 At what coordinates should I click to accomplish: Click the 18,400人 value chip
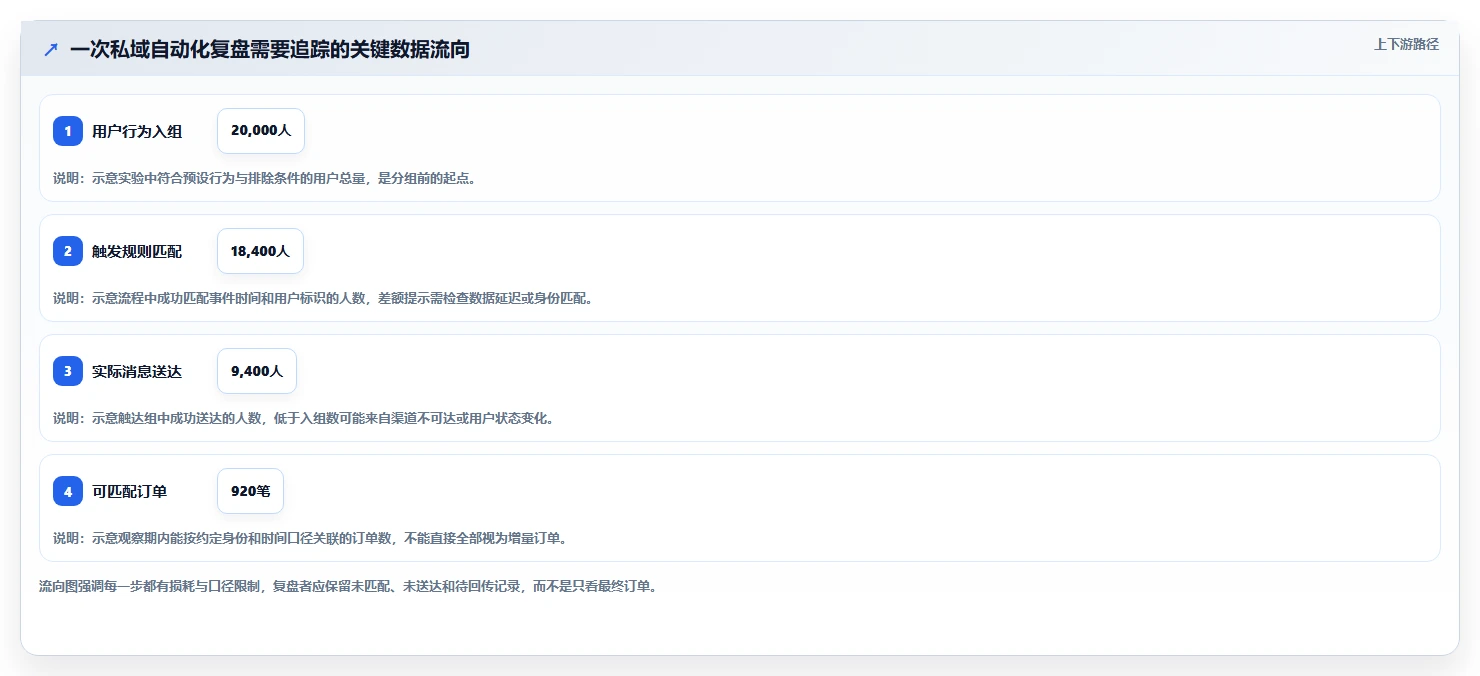pyautogui.click(x=260, y=251)
